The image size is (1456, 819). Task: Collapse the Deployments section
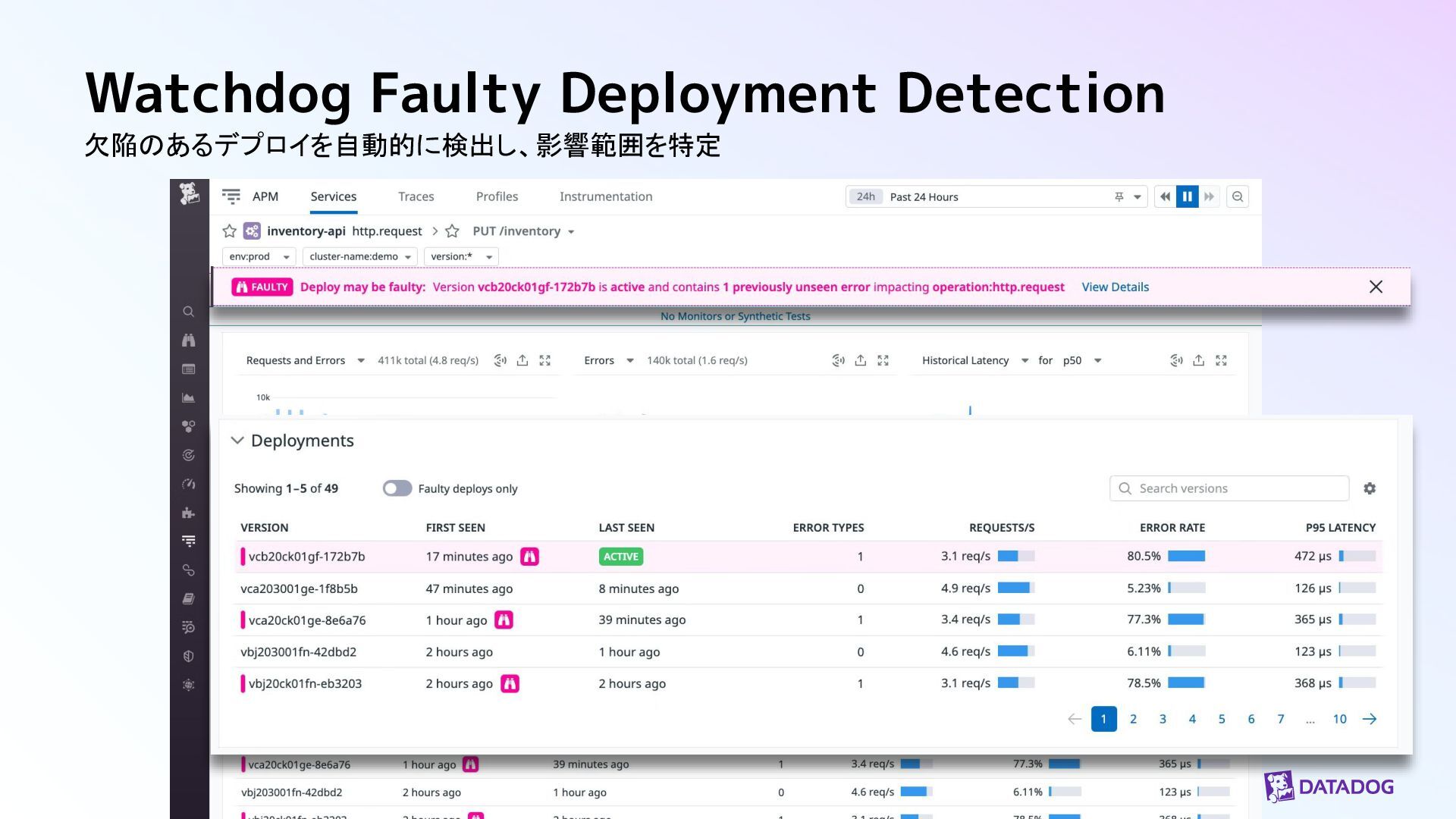click(x=237, y=441)
